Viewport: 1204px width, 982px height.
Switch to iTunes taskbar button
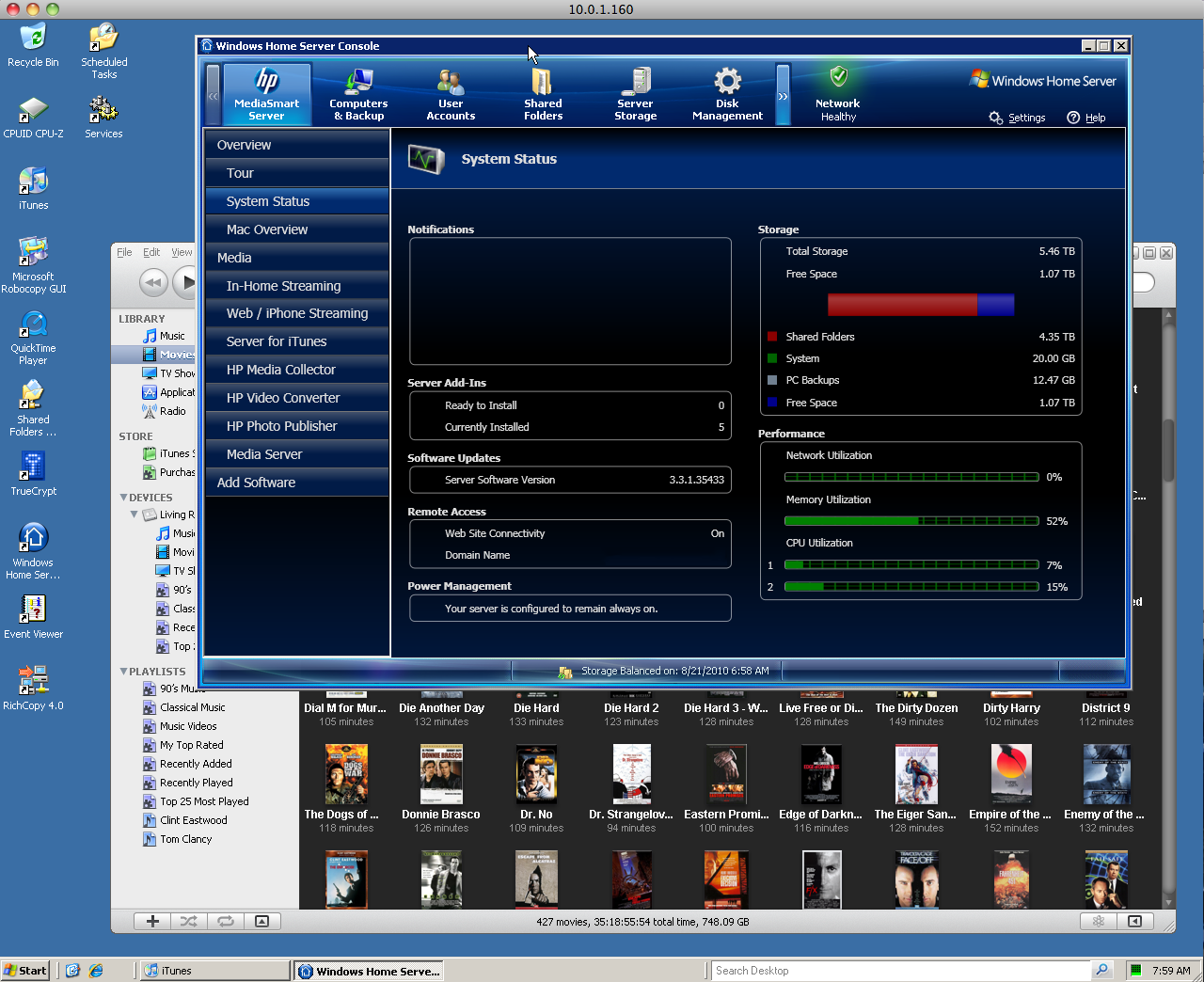coord(215,971)
